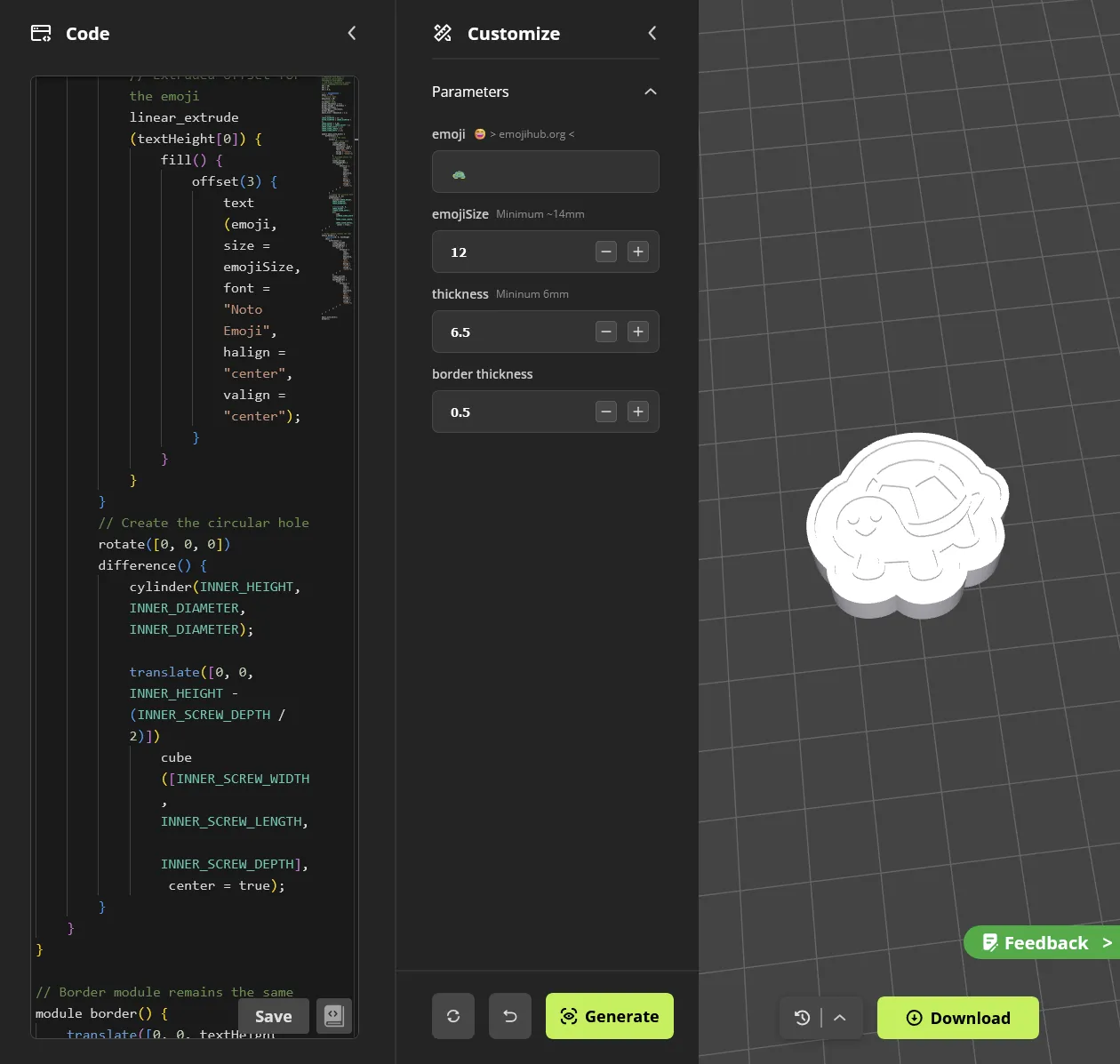Click the Customize magic wand icon
The width and height of the screenshot is (1120, 1064).
(x=443, y=33)
